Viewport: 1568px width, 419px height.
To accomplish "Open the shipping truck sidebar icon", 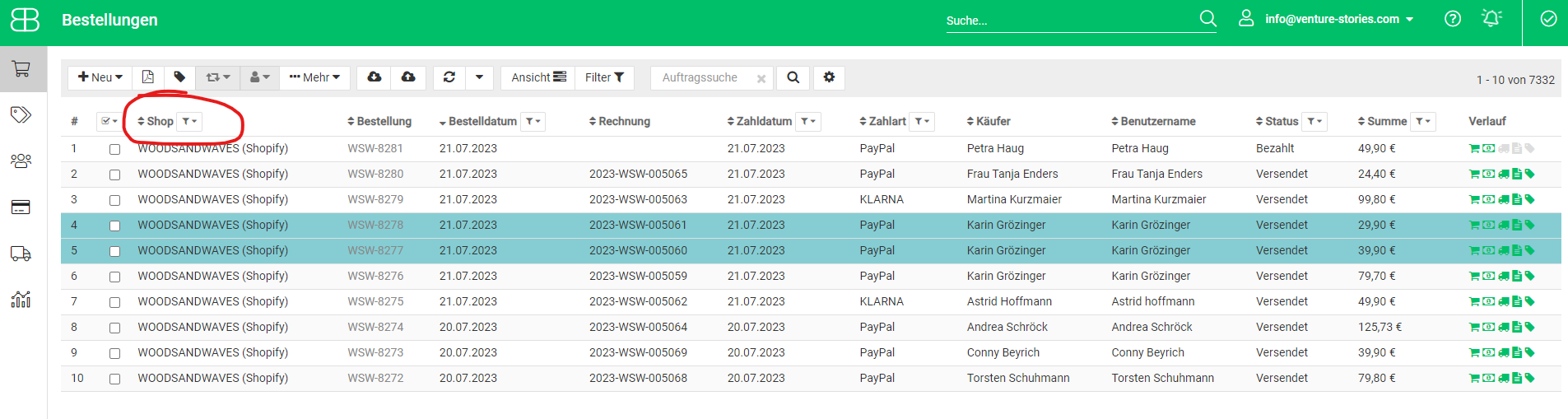I will click(x=21, y=254).
